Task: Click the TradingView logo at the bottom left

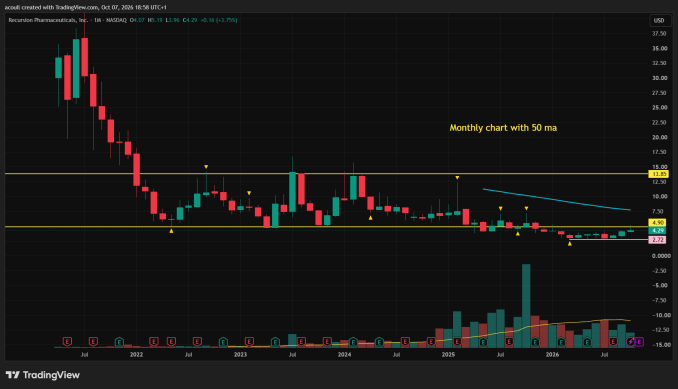Action: click(x=43, y=375)
